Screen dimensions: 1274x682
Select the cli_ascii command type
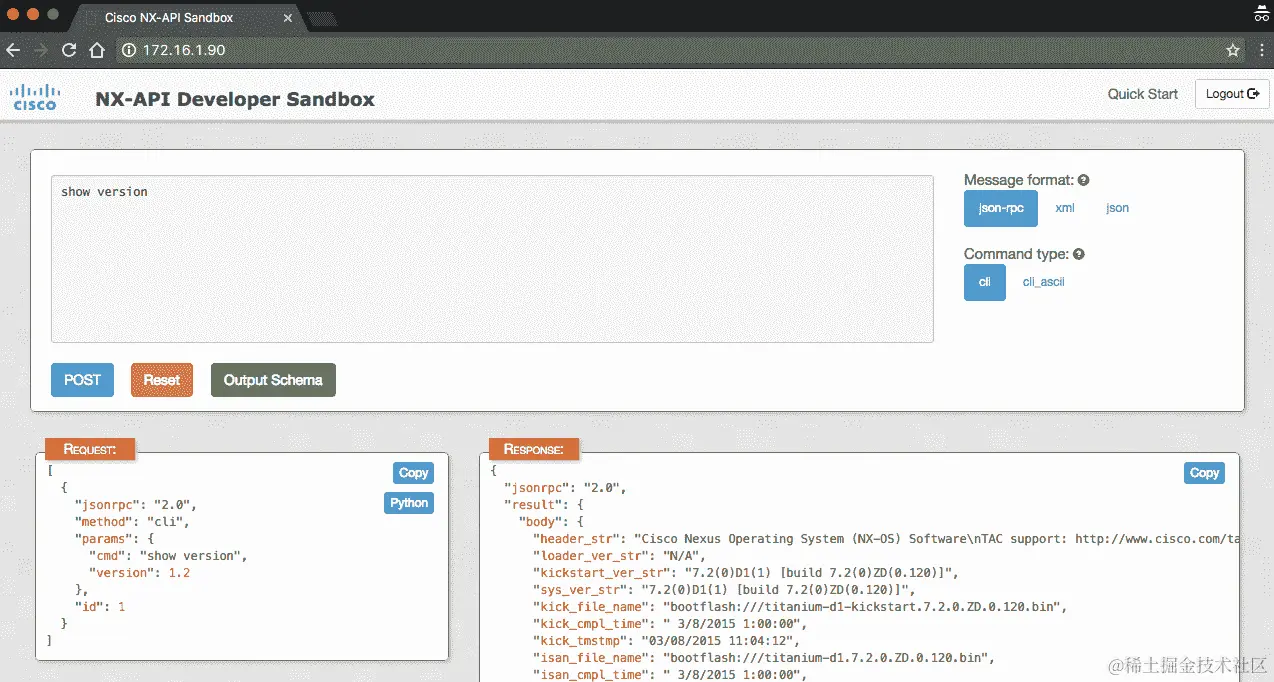(1043, 282)
